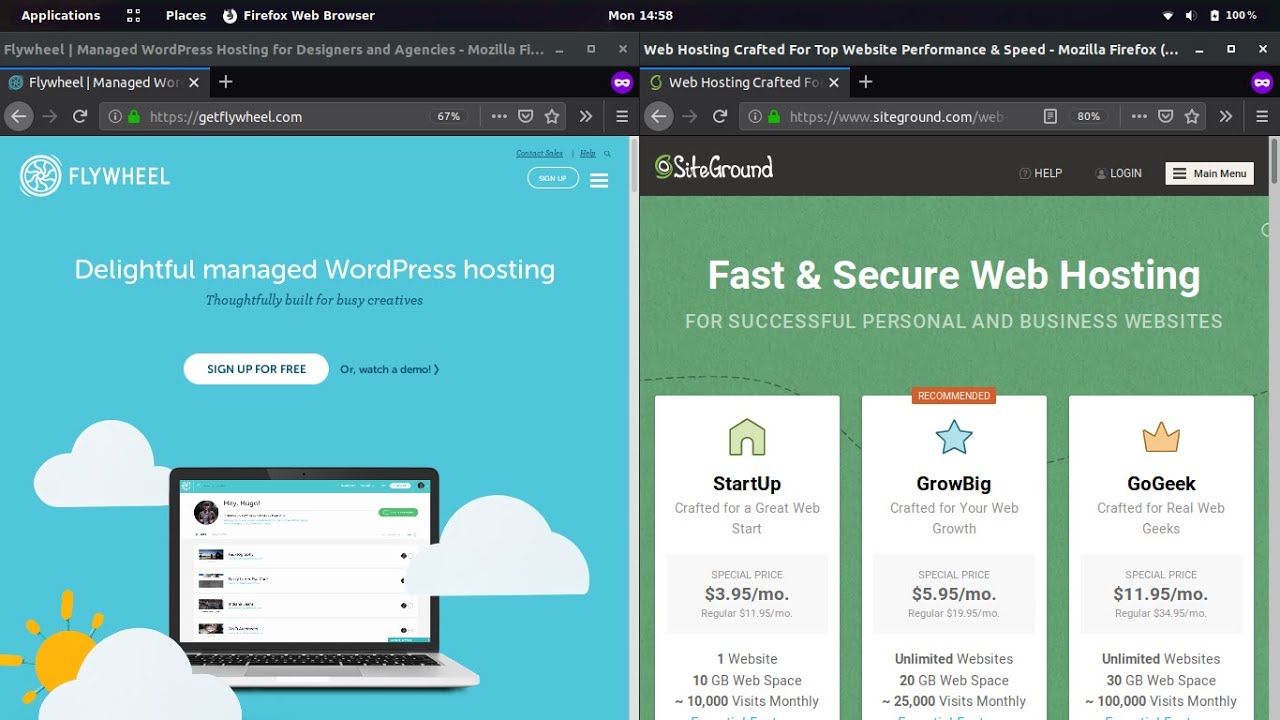Reload the Flywheel page

(x=80, y=116)
